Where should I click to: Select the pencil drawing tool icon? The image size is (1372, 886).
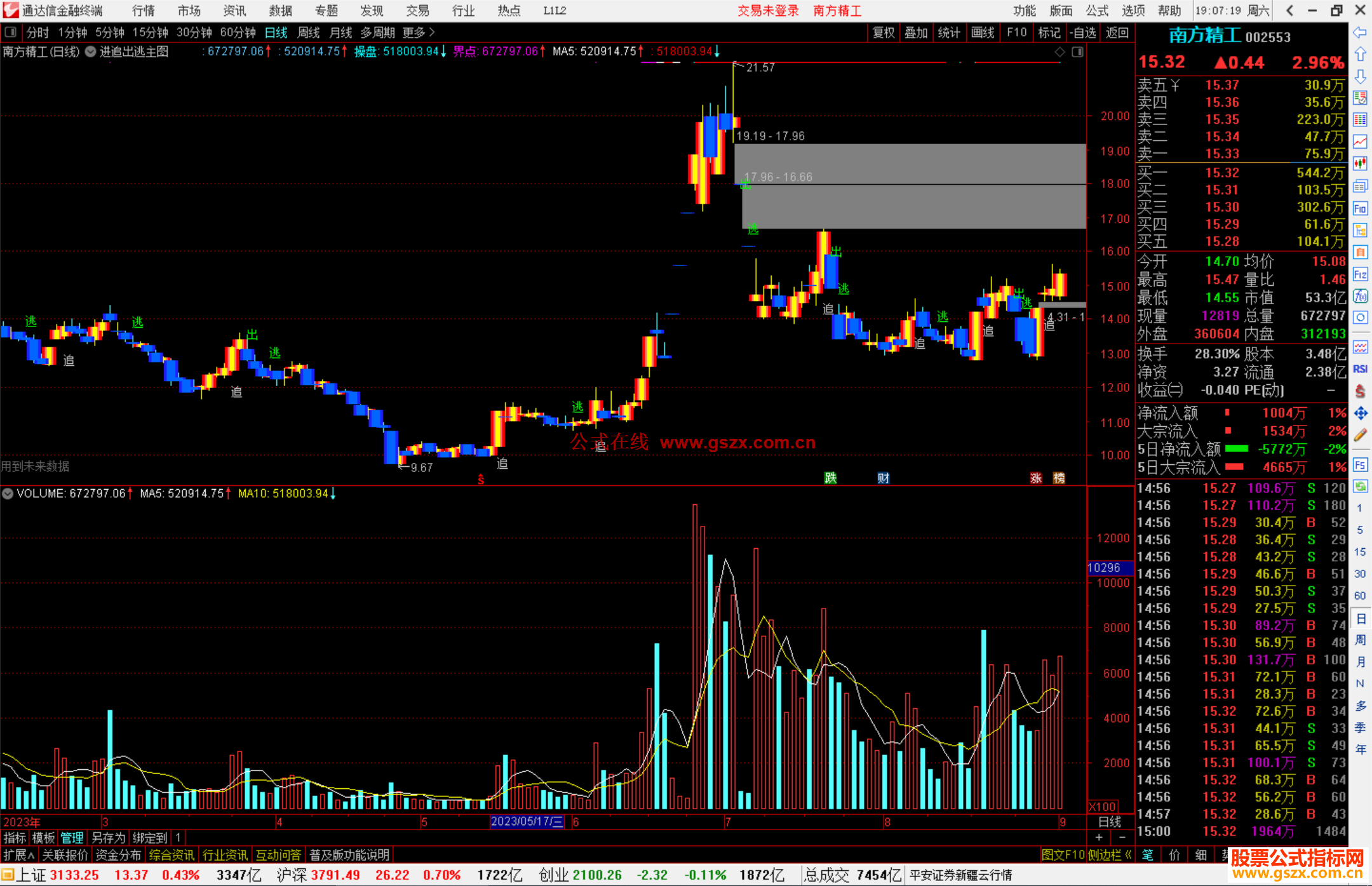[1360, 436]
